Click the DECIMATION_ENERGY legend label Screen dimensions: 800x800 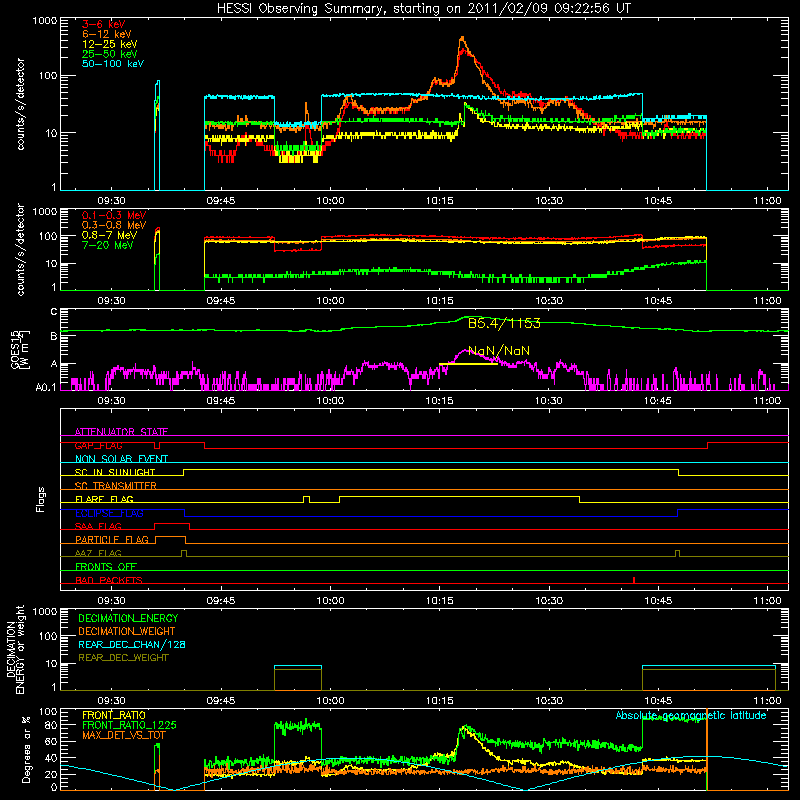128,618
